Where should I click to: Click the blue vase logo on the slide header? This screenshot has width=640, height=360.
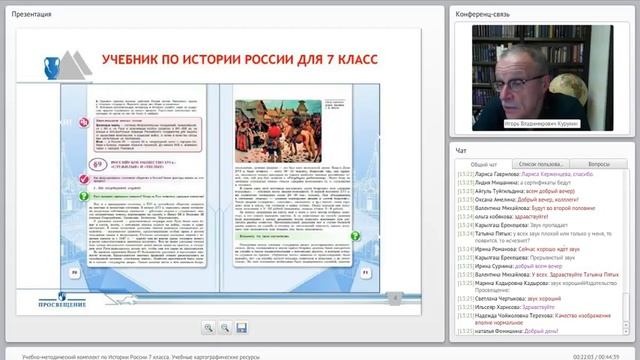click(52, 68)
